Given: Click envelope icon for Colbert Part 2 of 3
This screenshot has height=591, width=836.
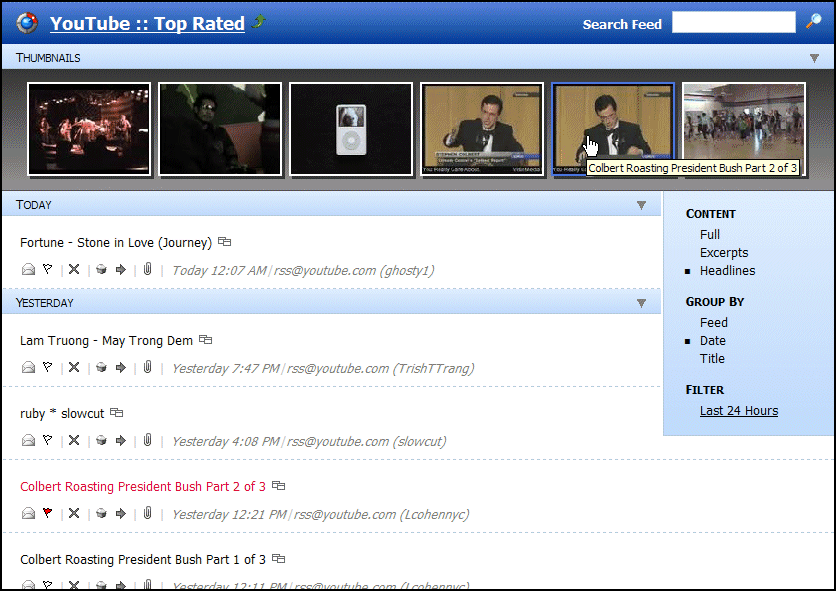Looking at the screenshot, I should pos(28,513).
